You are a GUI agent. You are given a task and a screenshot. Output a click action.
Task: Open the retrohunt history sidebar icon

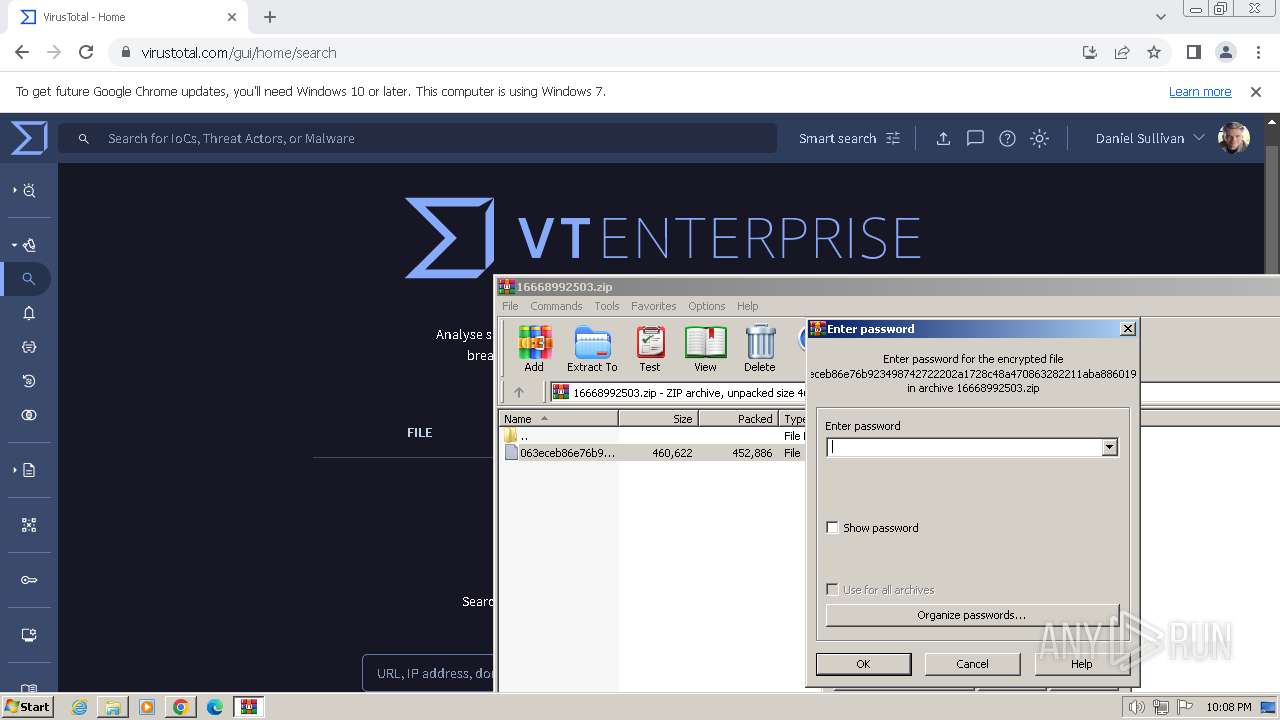pyautogui.click(x=29, y=381)
